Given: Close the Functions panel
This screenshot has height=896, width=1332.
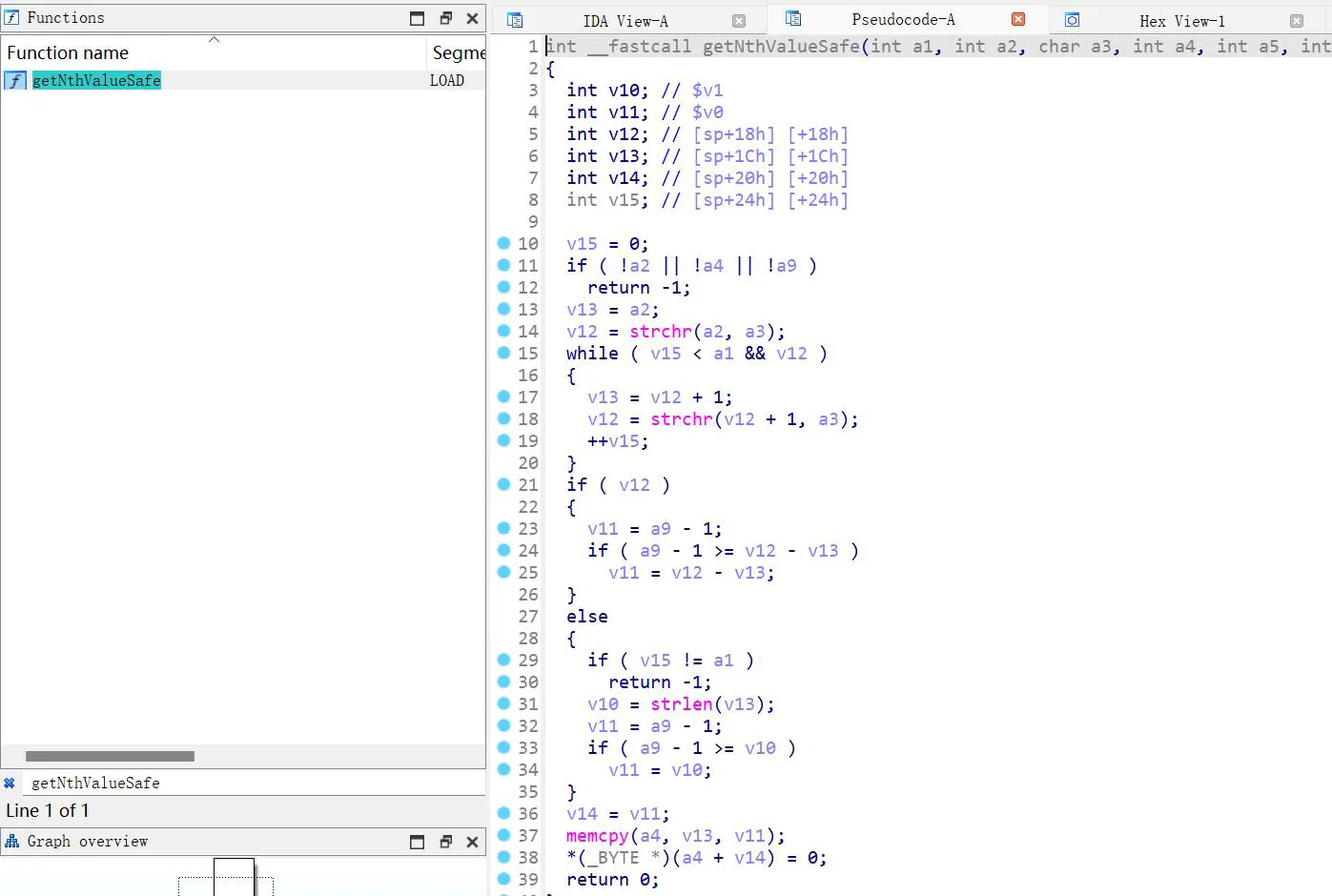Looking at the screenshot, I should 472,18.
